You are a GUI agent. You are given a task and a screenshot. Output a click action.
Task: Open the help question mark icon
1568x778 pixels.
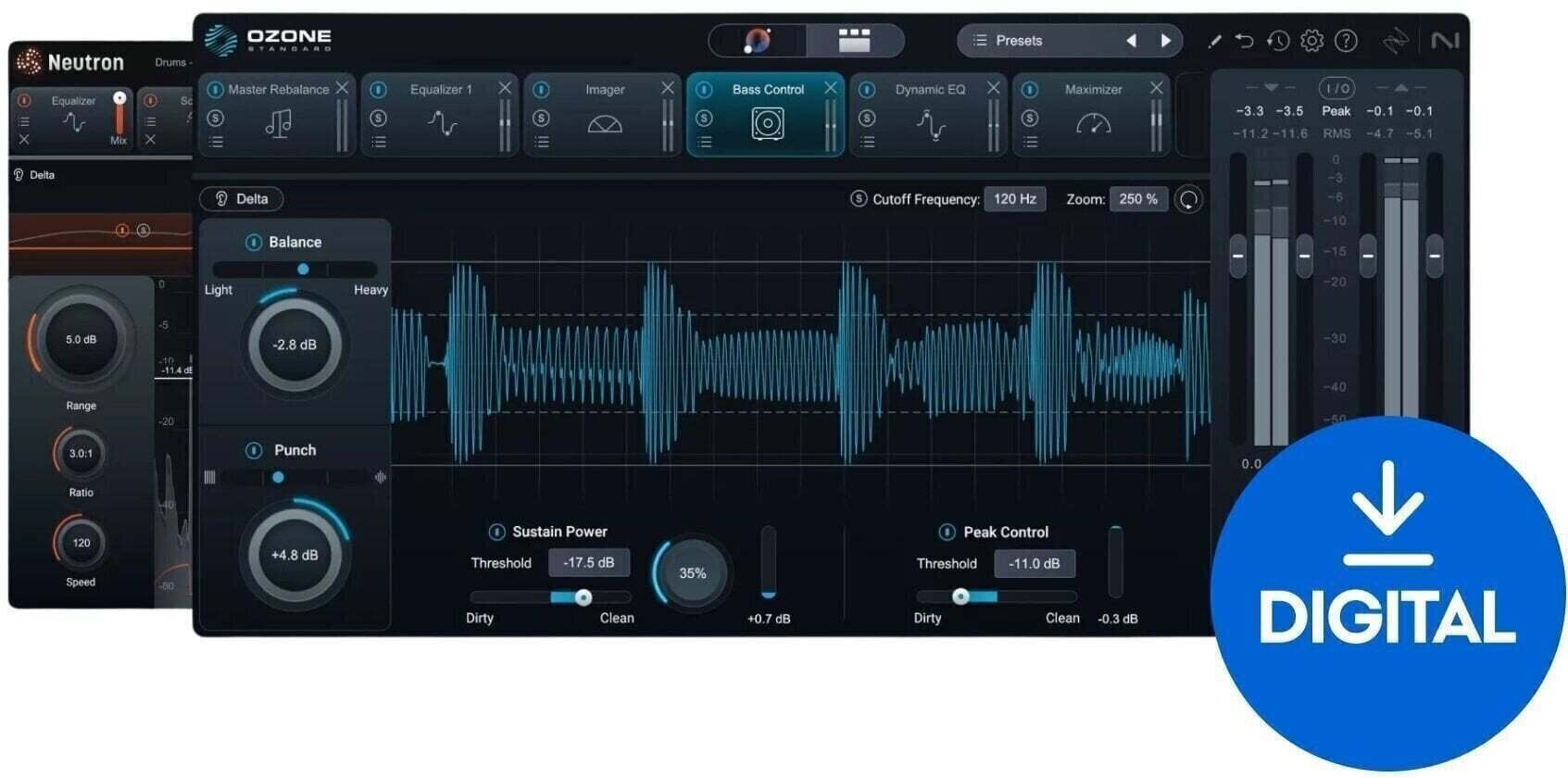[1346, 41]
